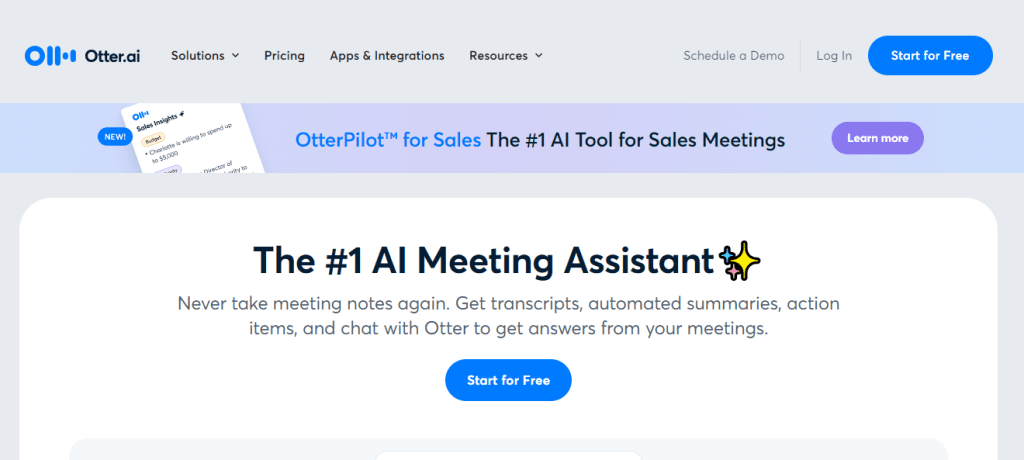Go to the Pricing page
This screenshot has height=460, width=1024.
(284, 56)
